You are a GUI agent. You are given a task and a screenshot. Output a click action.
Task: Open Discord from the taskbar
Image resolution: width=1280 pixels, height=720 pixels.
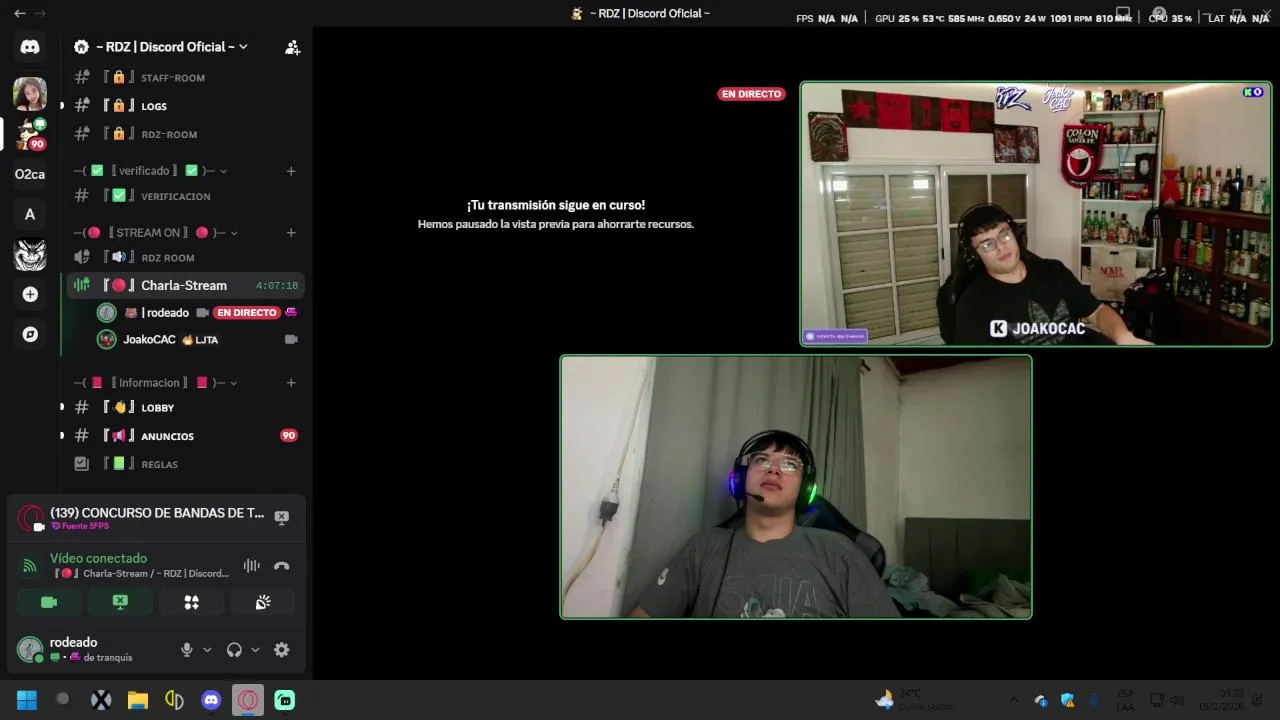pyautogui.click(x=211, y=700)
